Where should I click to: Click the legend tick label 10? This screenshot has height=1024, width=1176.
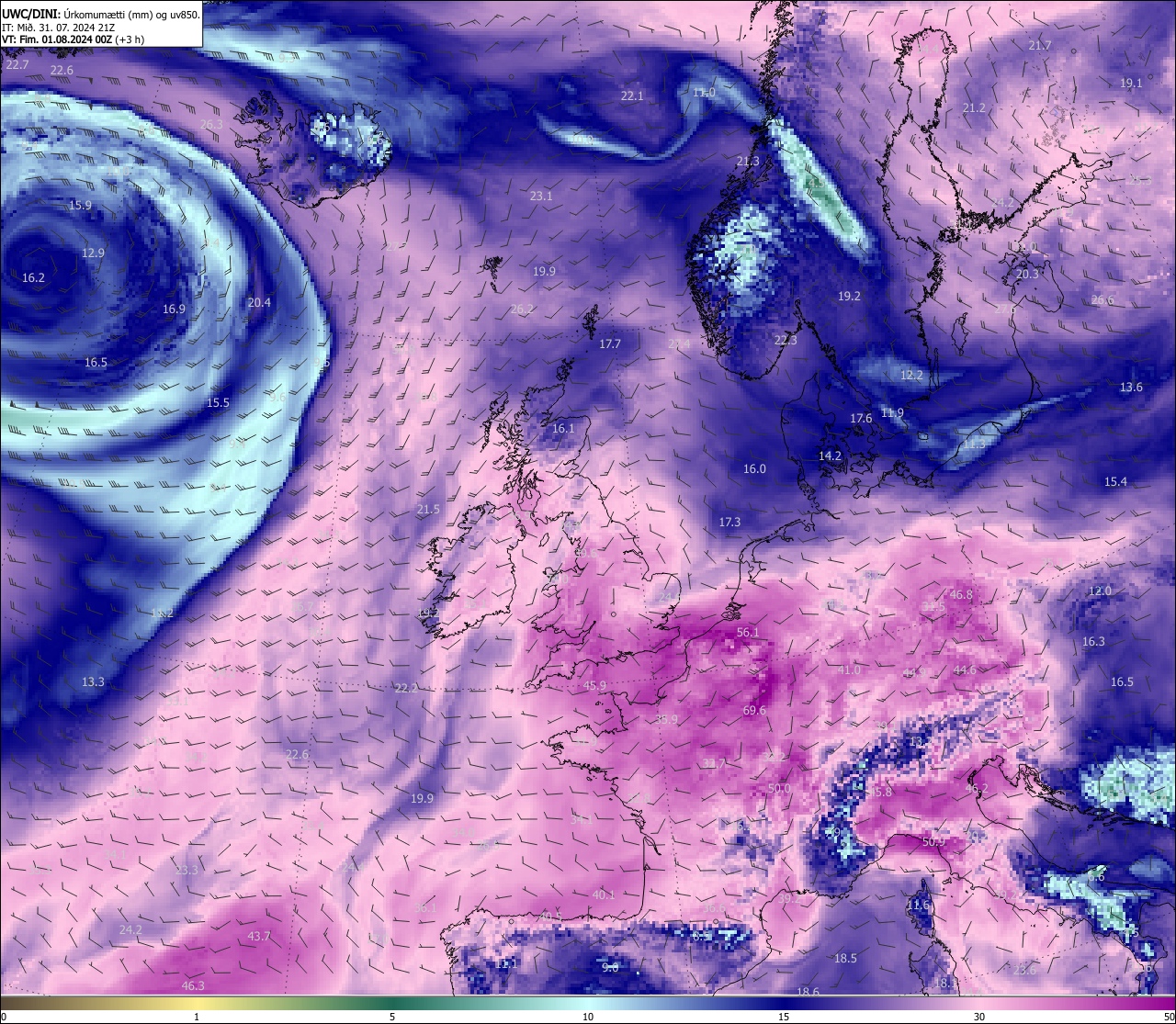[x=588, y=1017]
